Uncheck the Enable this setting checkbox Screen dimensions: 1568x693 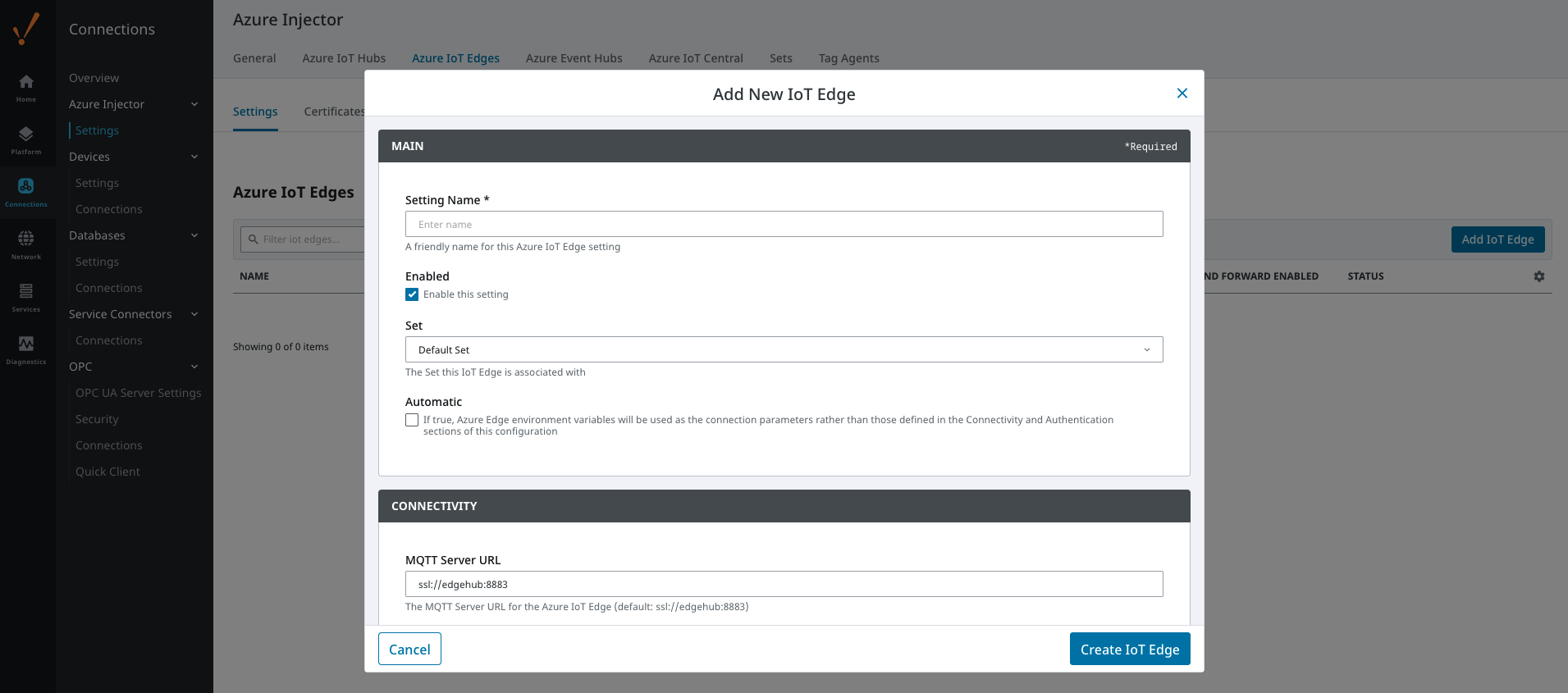(412, 294)
